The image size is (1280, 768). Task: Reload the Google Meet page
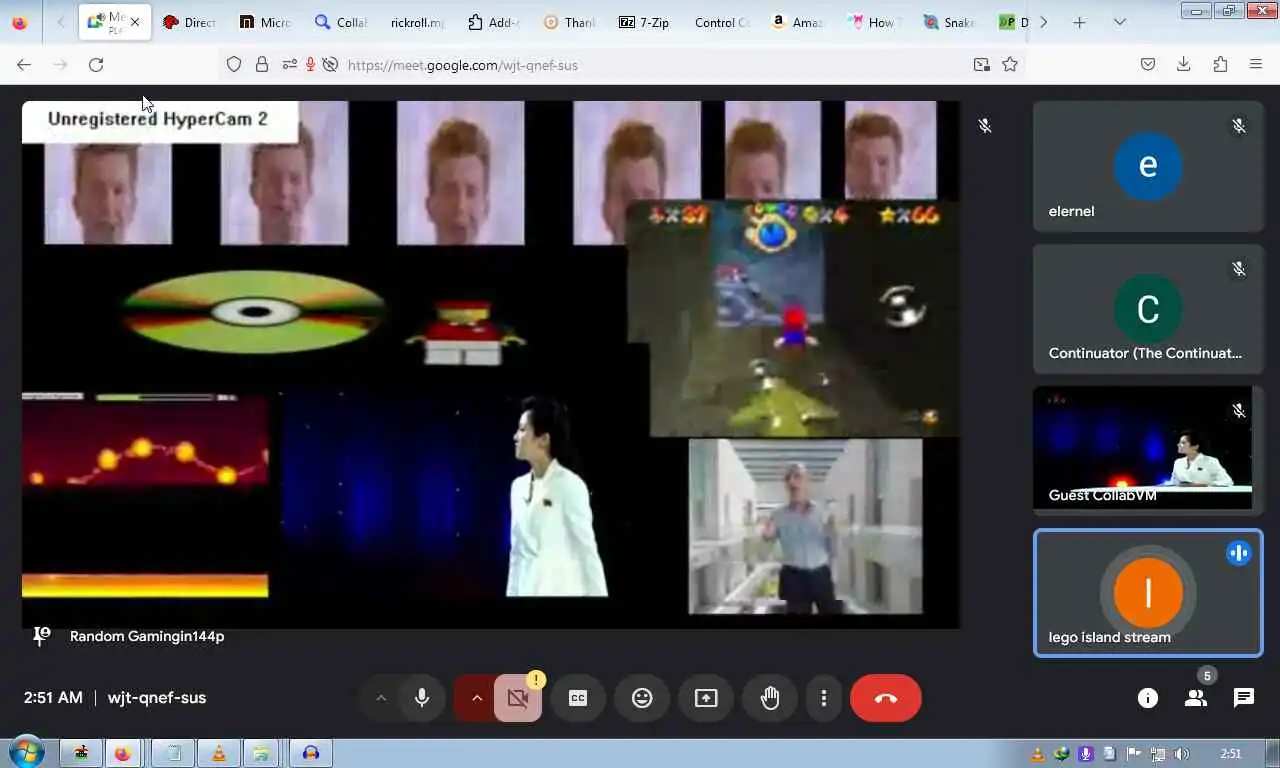[x=96, y=64]
